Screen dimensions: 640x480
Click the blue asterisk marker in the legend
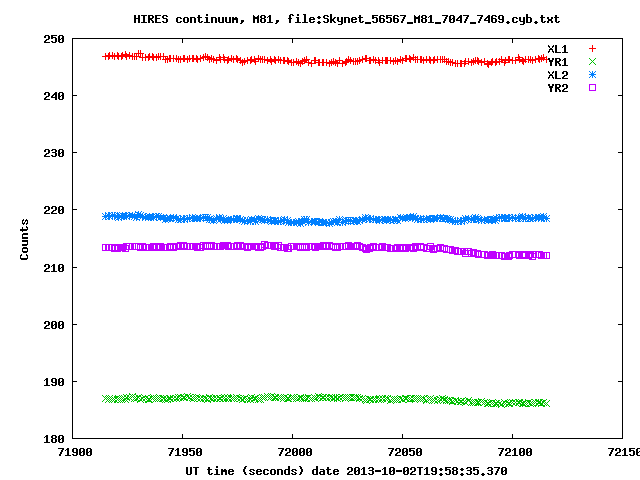point(592,75)
